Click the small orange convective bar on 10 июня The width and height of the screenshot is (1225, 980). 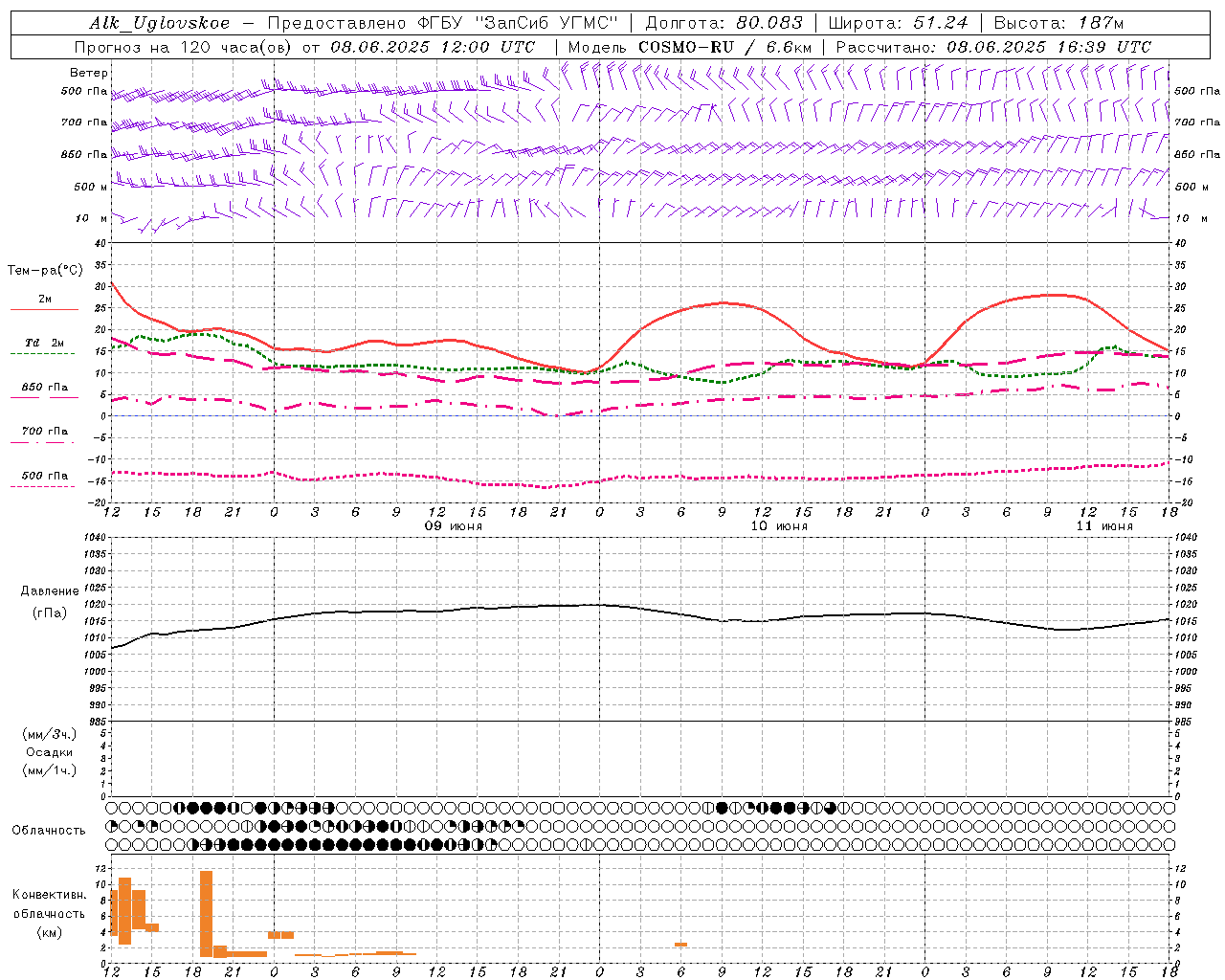680,945
